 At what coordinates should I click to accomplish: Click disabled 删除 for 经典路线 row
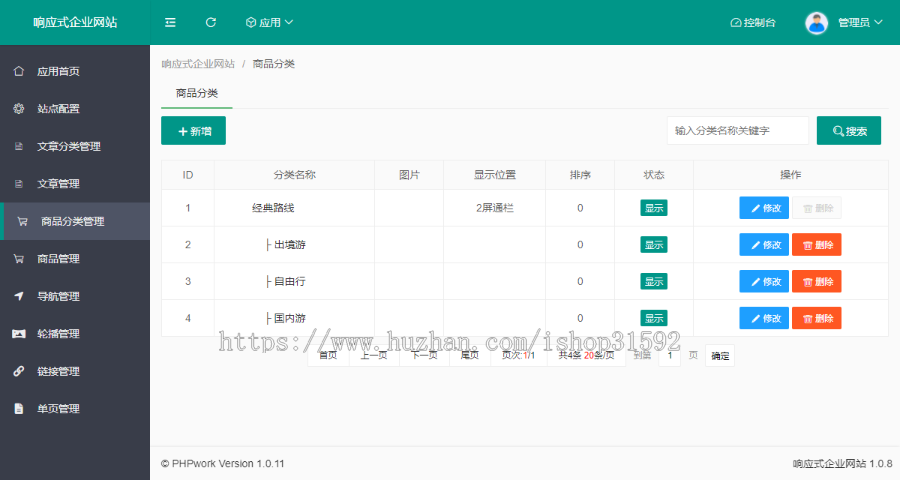pos(817,208)
